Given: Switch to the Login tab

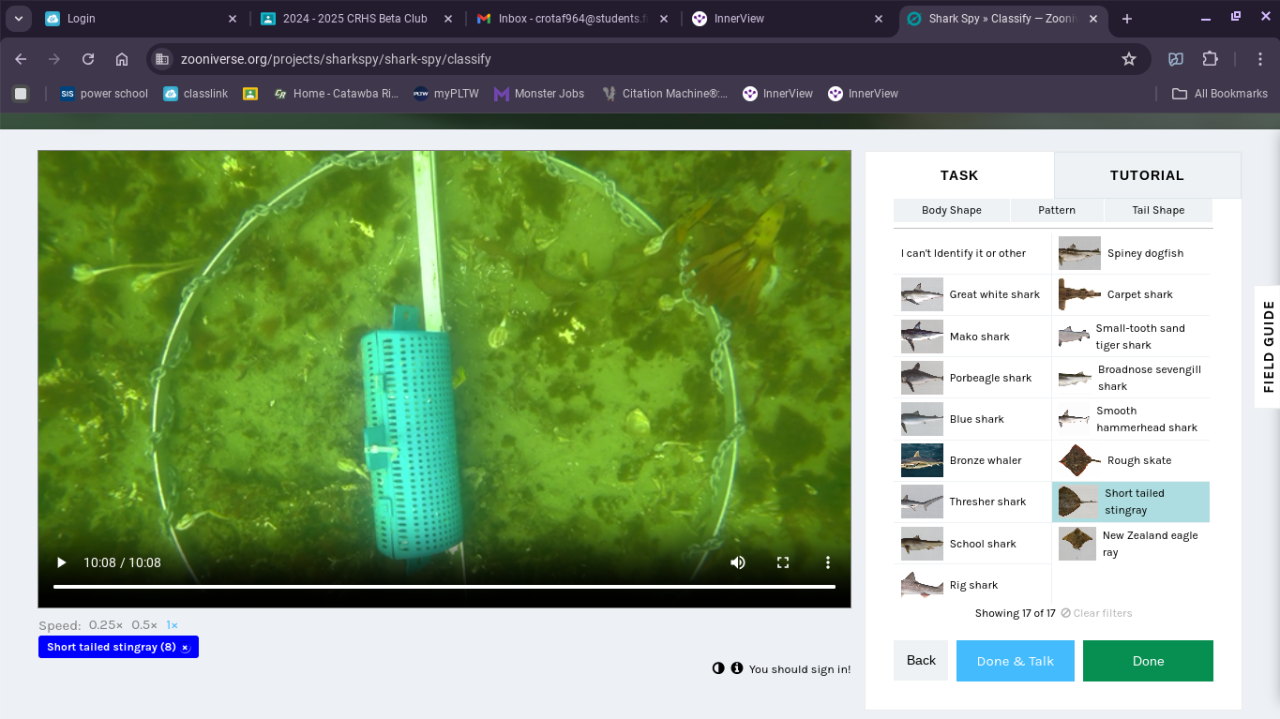Looking at the screenshot, I should point(140,19).
